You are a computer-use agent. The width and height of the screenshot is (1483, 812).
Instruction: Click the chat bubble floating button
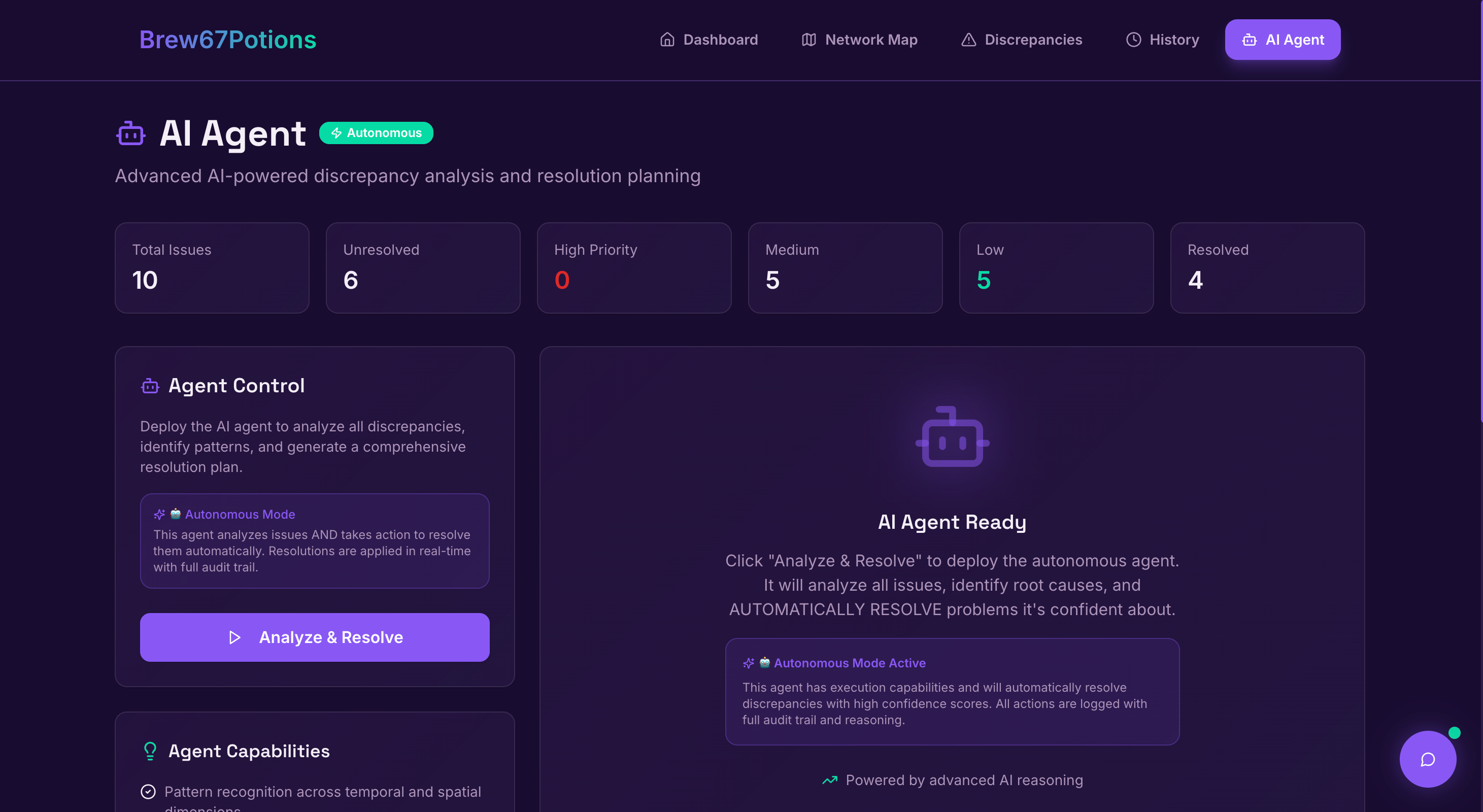tap(1427, 759)
